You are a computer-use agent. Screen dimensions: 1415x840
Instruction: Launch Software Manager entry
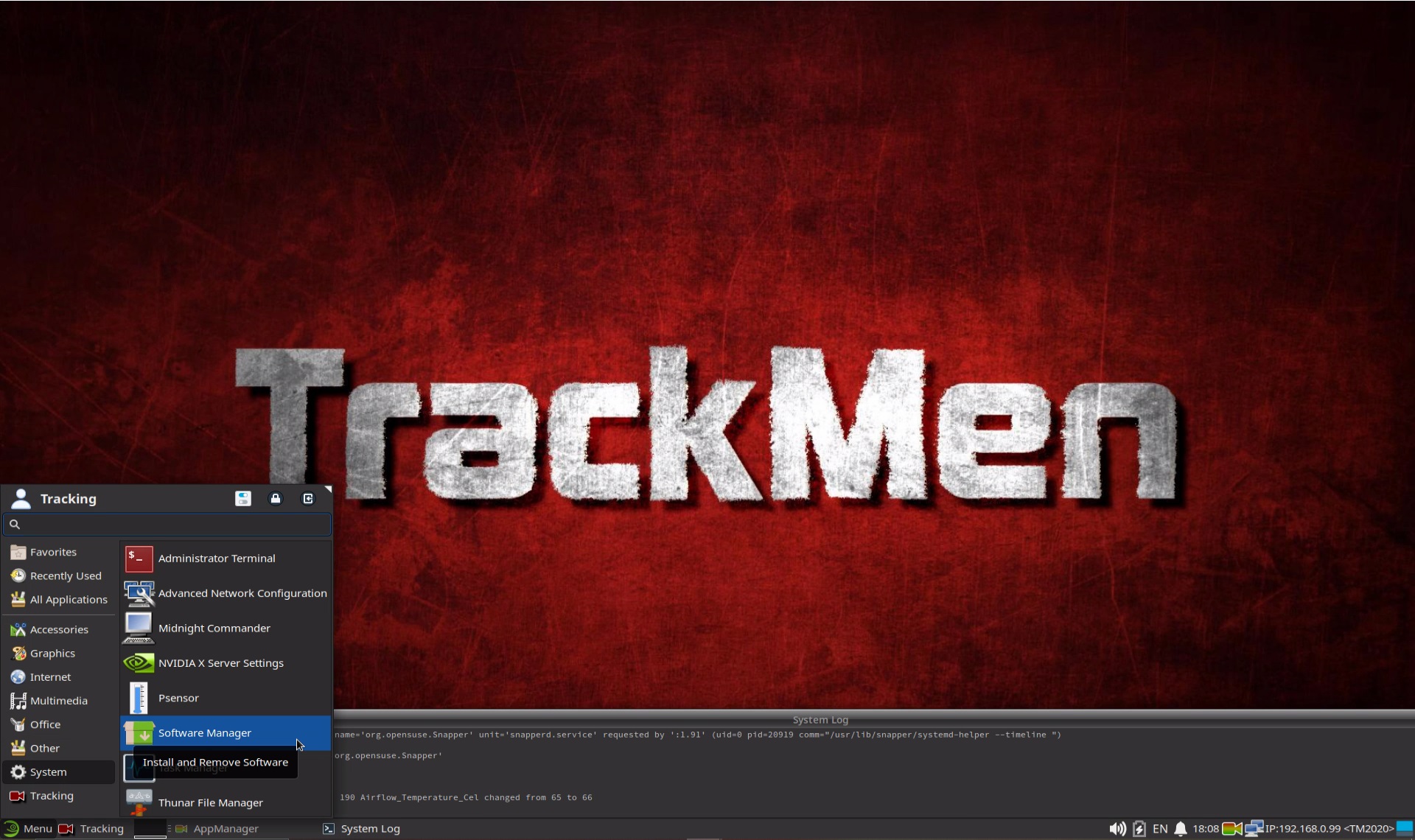[204, 733]
